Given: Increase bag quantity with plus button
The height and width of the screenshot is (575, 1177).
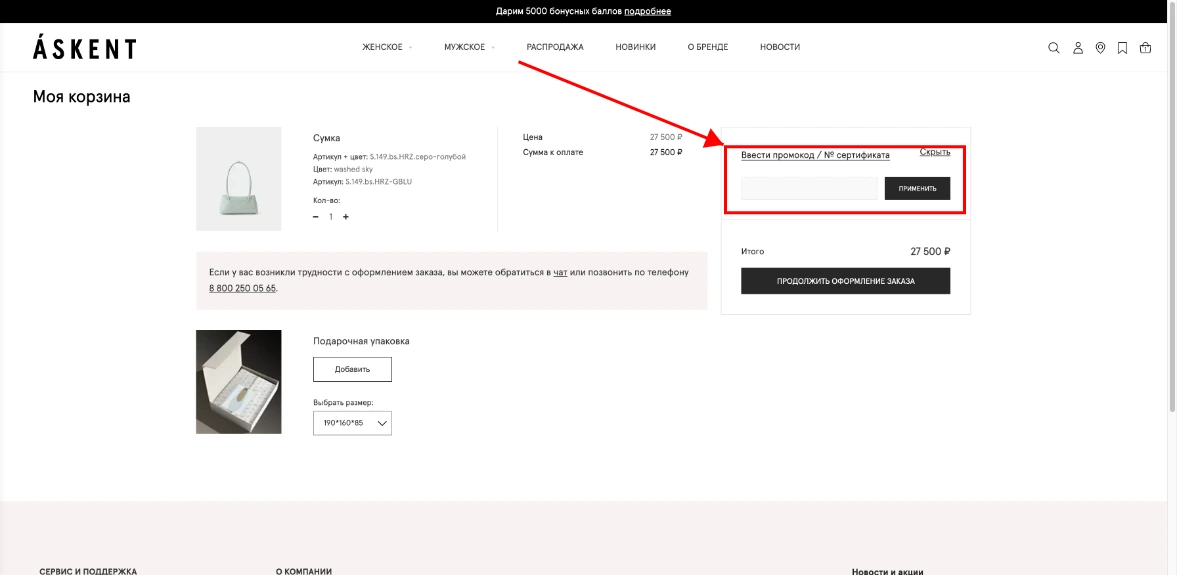Looking at the screenshot, I should [x=346, y=217].
